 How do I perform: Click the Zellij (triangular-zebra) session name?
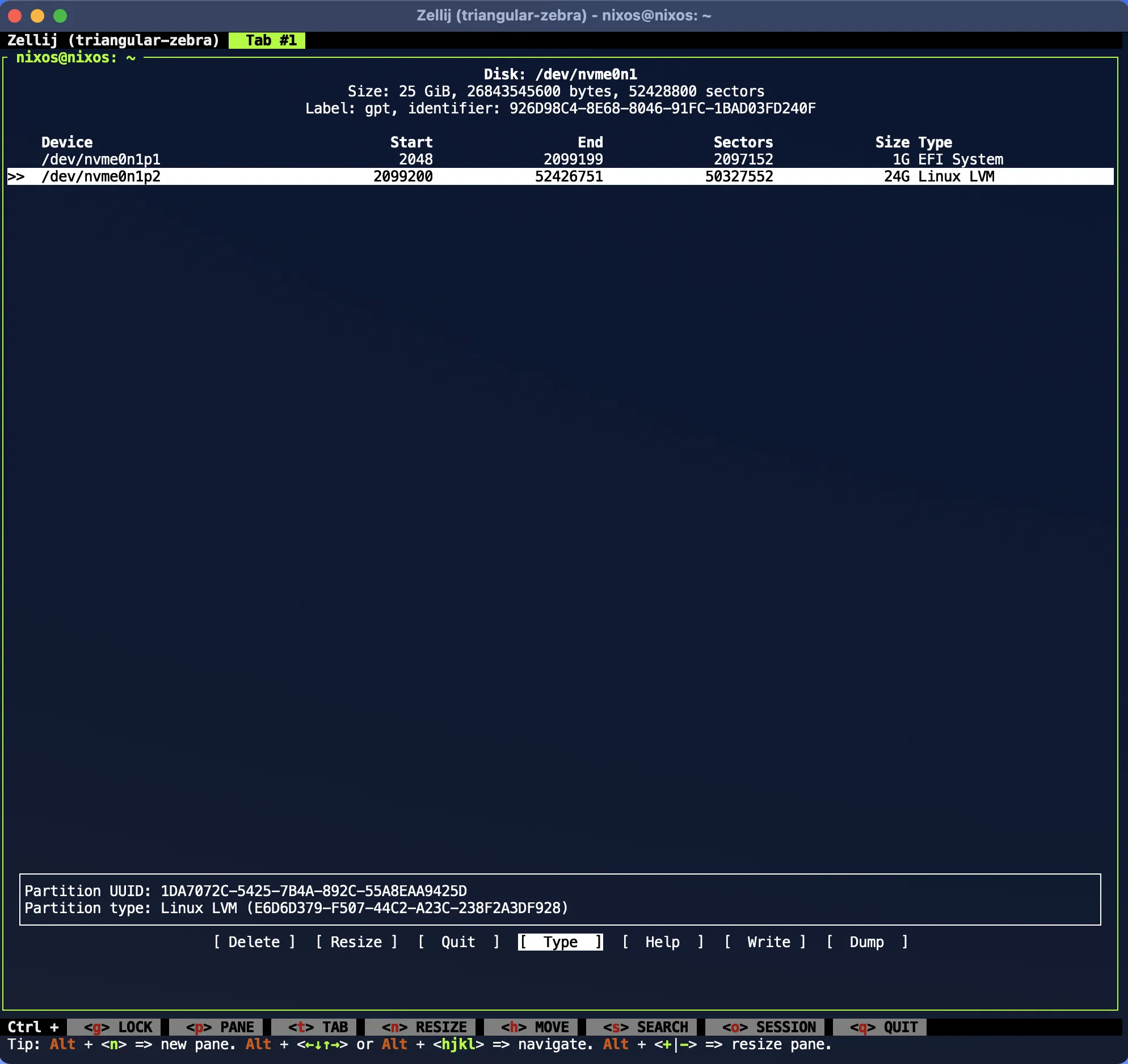pos(113,40)
